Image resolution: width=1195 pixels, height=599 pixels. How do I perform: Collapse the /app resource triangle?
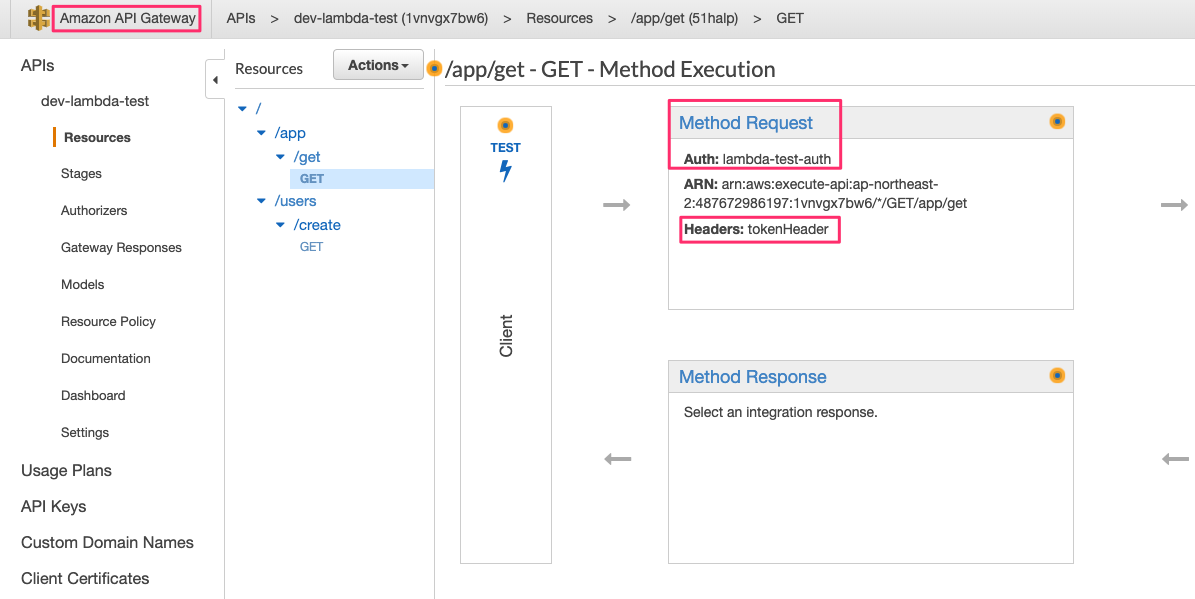(x=261, y=133)
